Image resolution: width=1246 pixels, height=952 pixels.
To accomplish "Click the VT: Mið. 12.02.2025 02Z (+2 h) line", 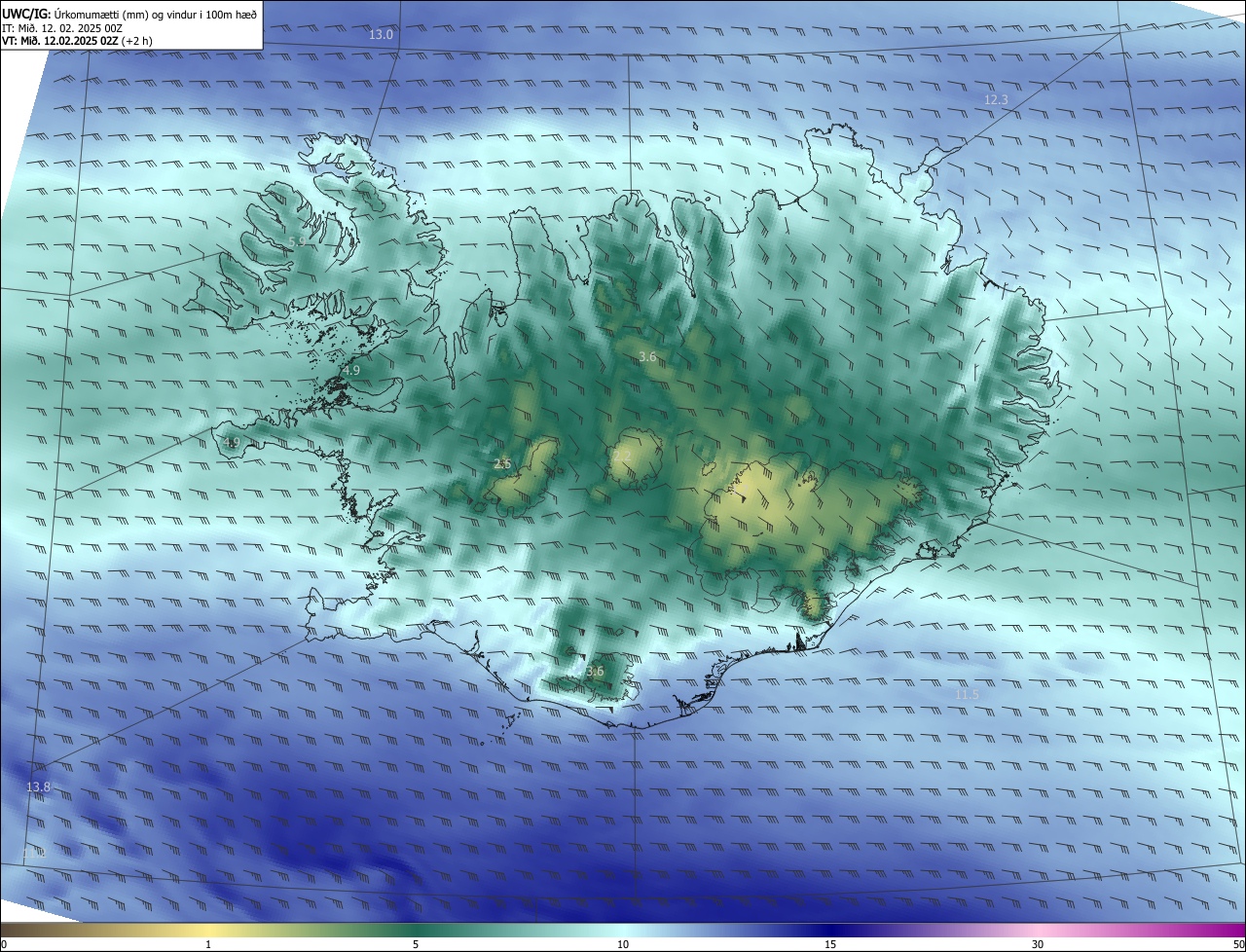I will coord(78,41).
